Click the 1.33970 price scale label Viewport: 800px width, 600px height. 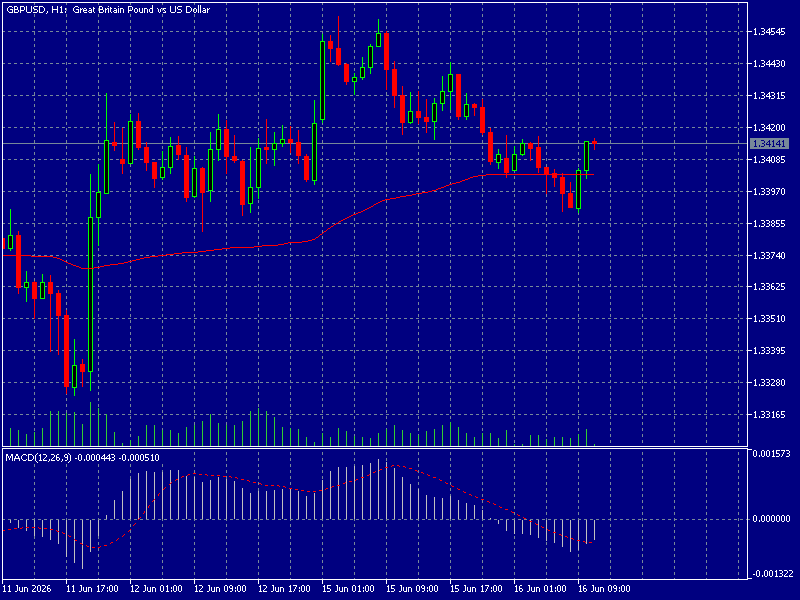point(769,192)
